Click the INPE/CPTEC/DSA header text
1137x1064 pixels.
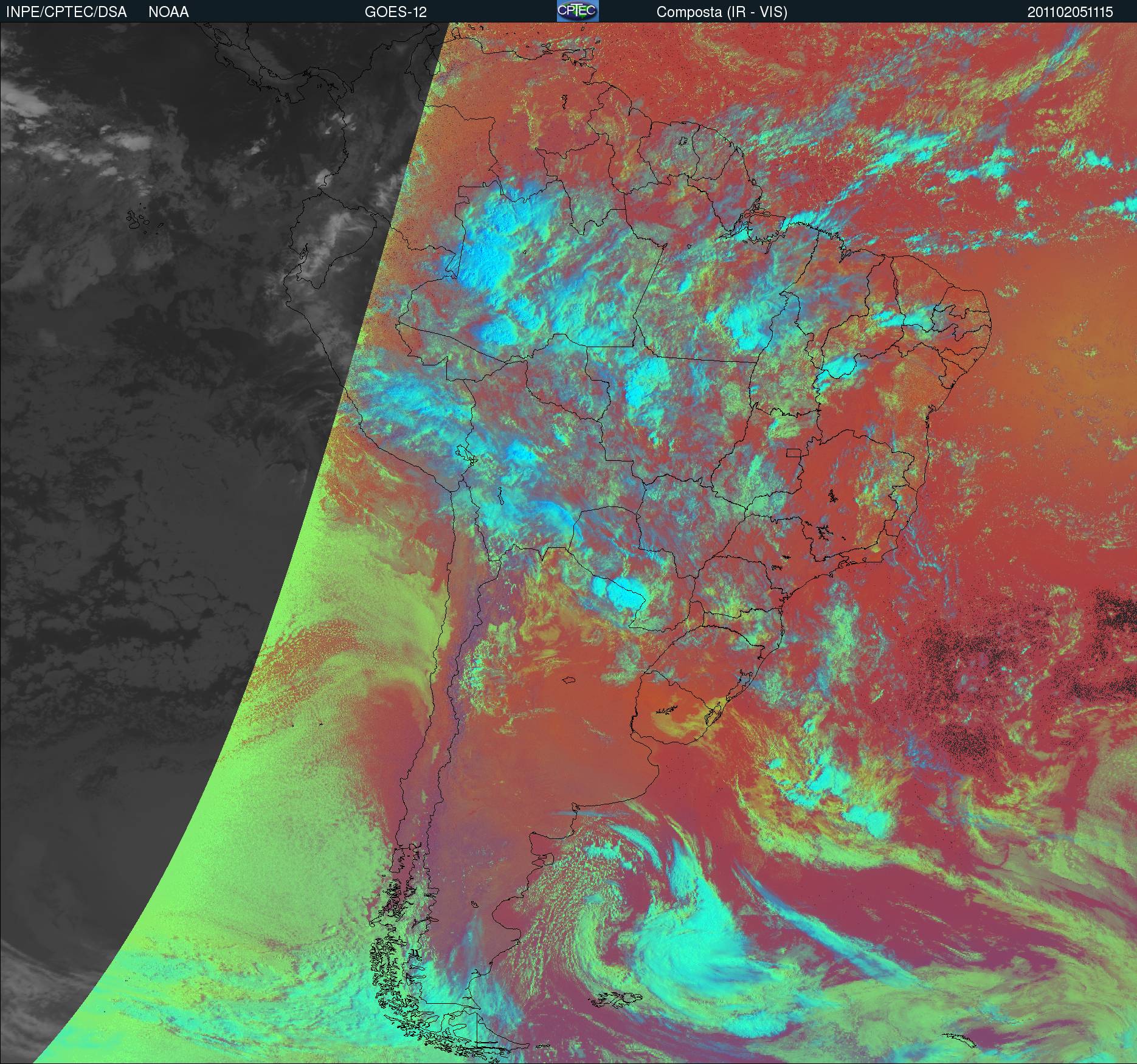(66, 12)
